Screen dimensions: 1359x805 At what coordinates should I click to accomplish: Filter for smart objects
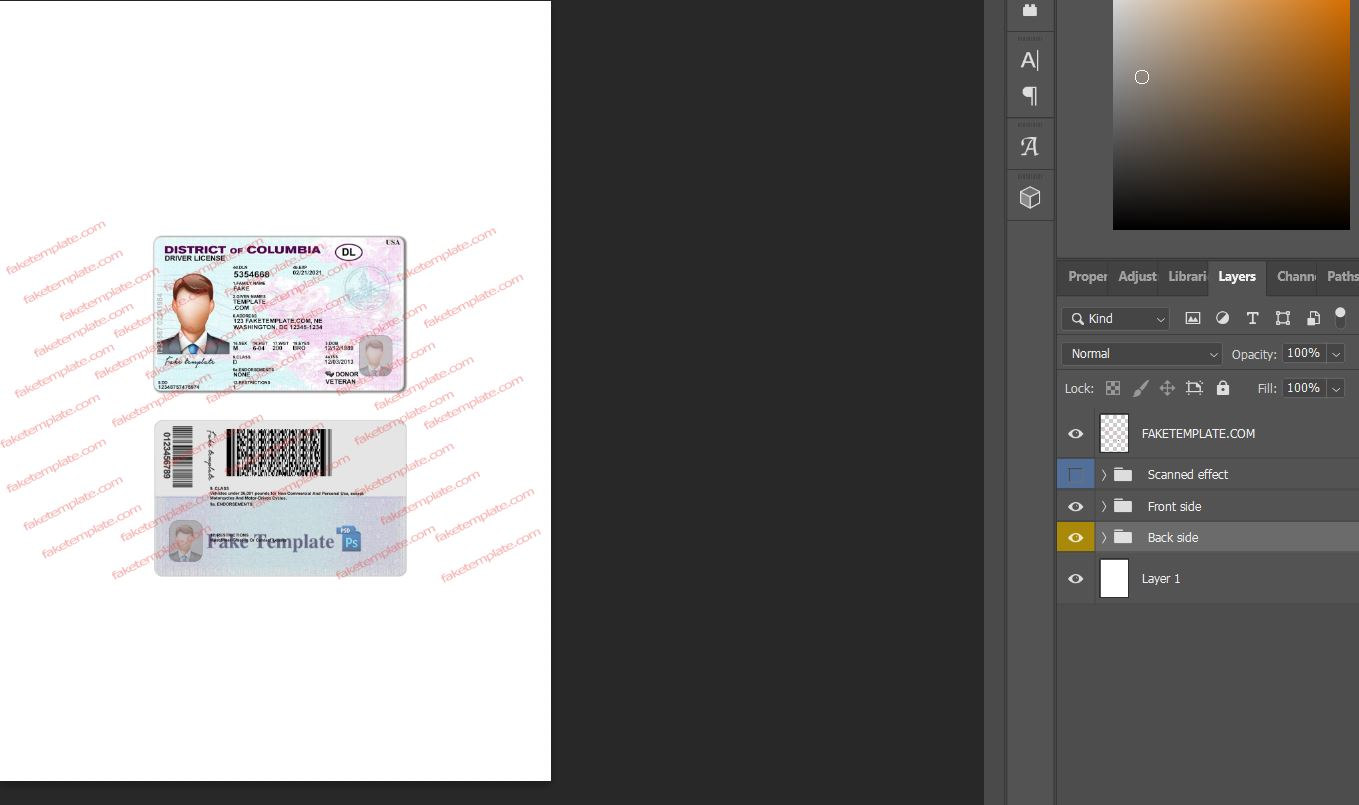tap(1313, 318)
